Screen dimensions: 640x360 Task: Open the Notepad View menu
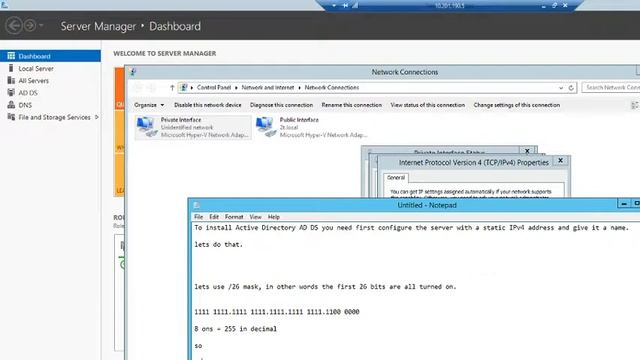click(x=256, y=217)
